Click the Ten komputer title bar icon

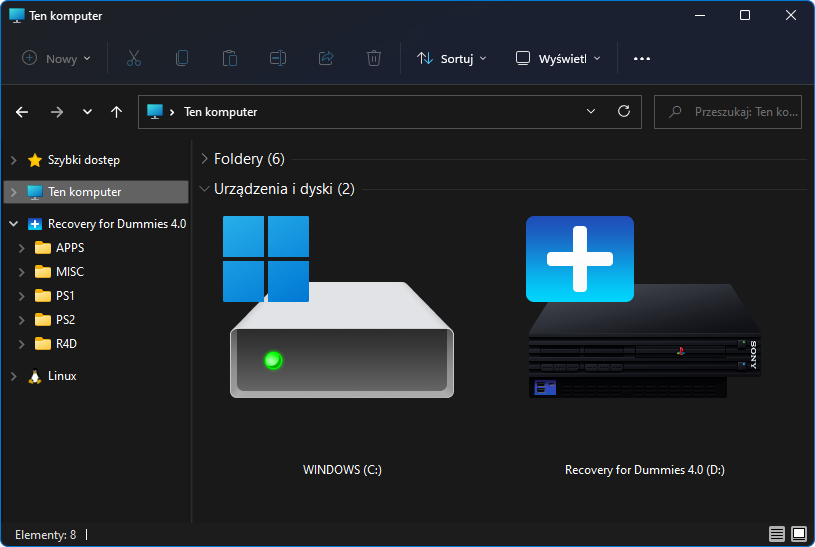pyautogui.click(x=17, y=16)
